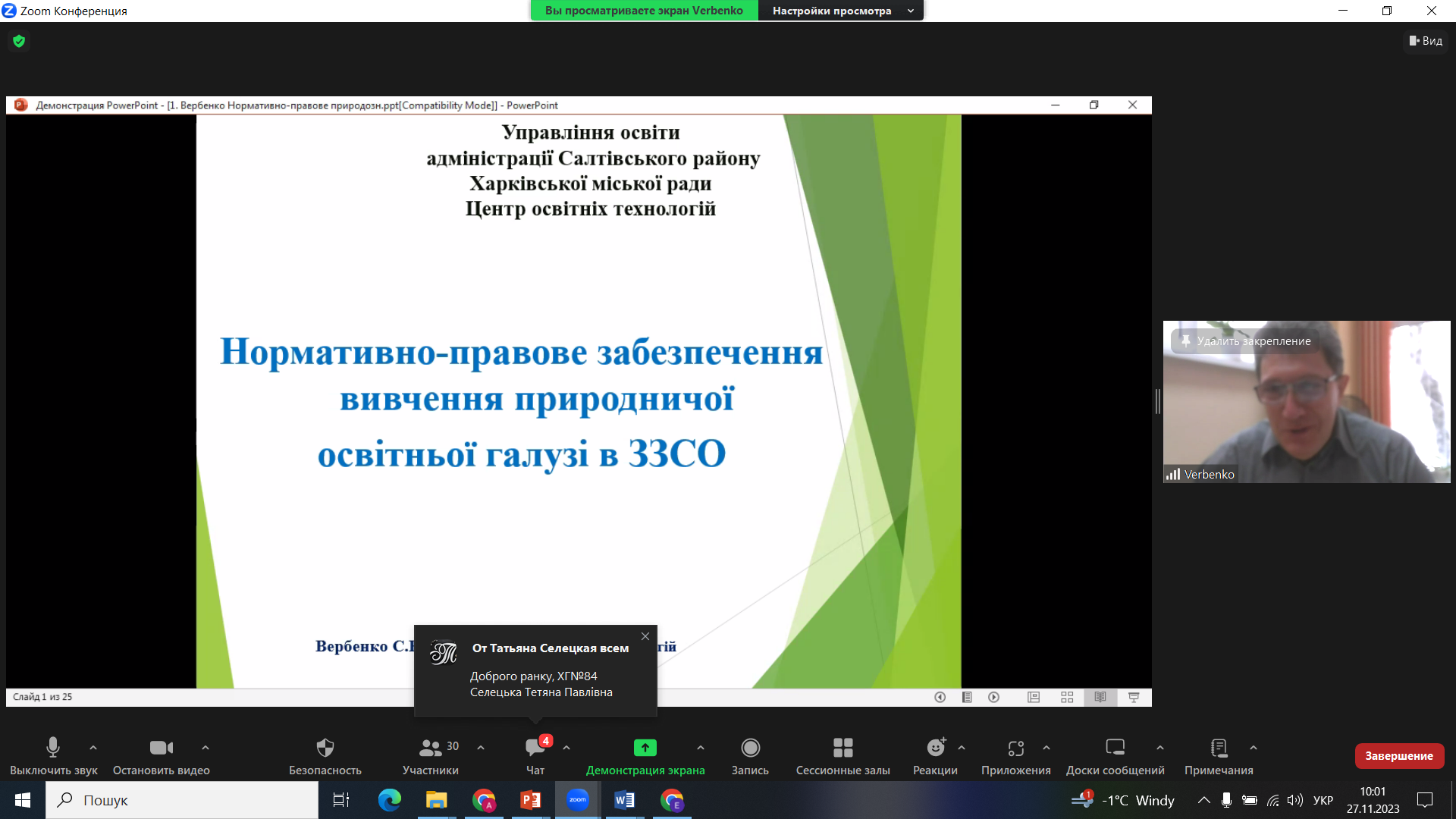Expand audio options arrow beside microphone
The width and height of the screenshot is (1456, 819).
[93, 748]
